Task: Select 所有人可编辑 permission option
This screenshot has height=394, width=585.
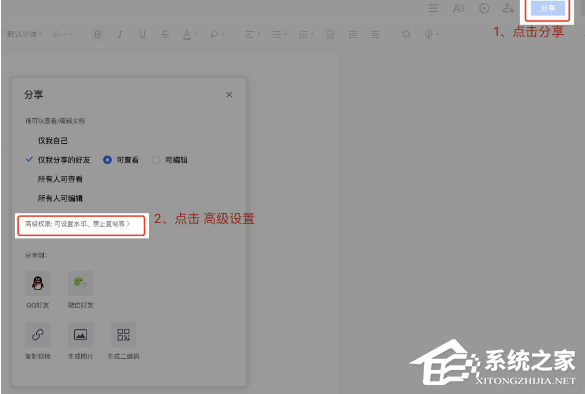Action: (60, 198)
